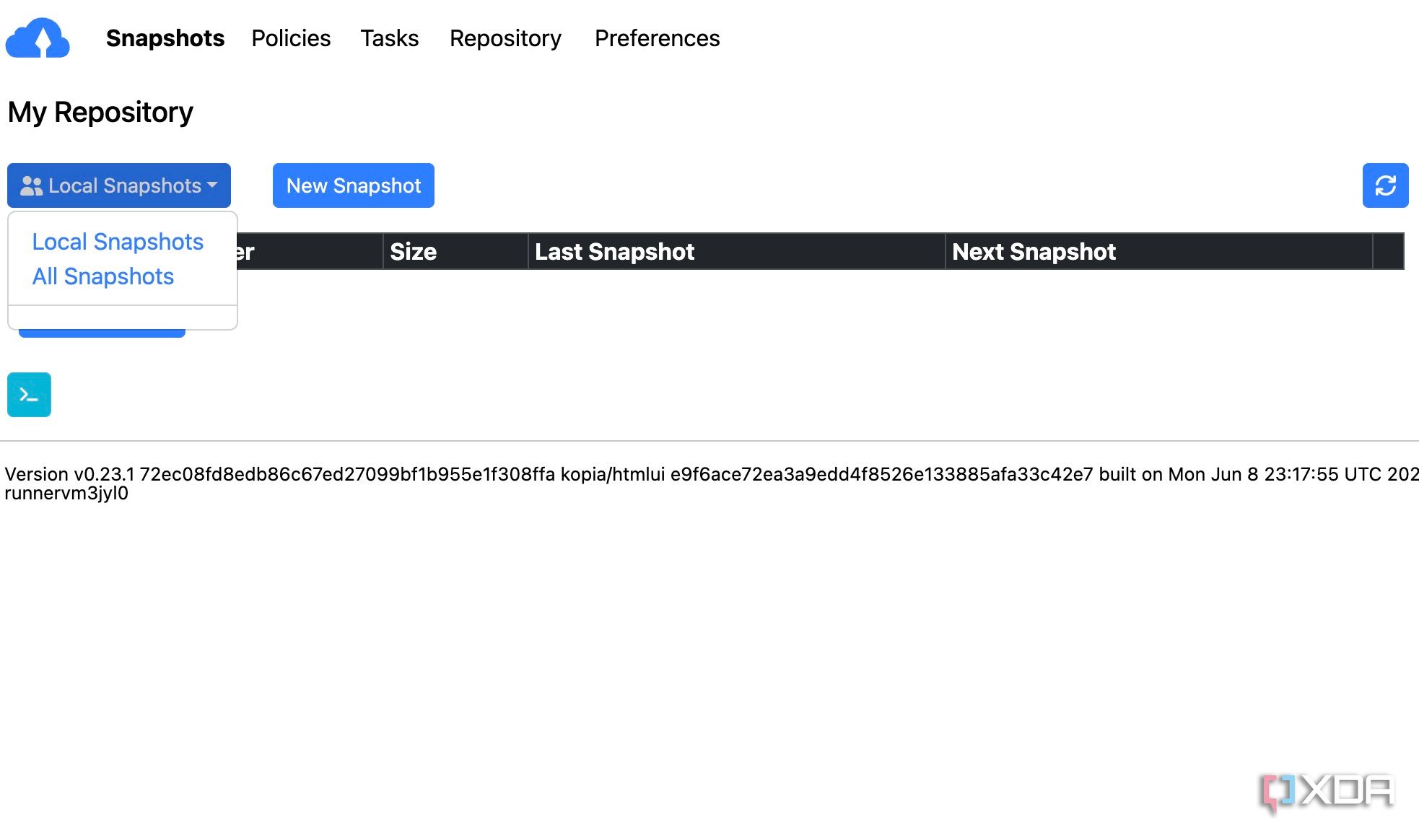The width and height of the screenshot is (1419, 840).
Task: Choose Local Snapshots in dropdown menu
Action: click(x=118, y=242)
